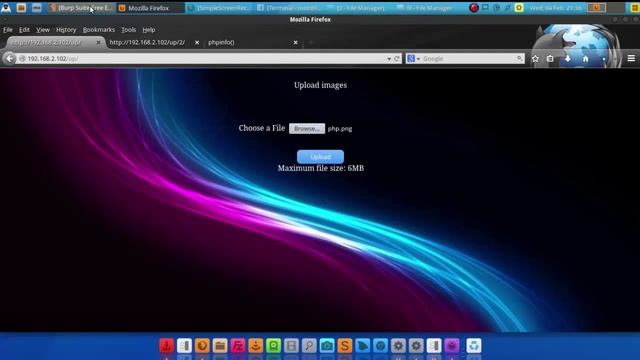
Task: Open the magnifier search dock icon
Action: coord(309,346)
